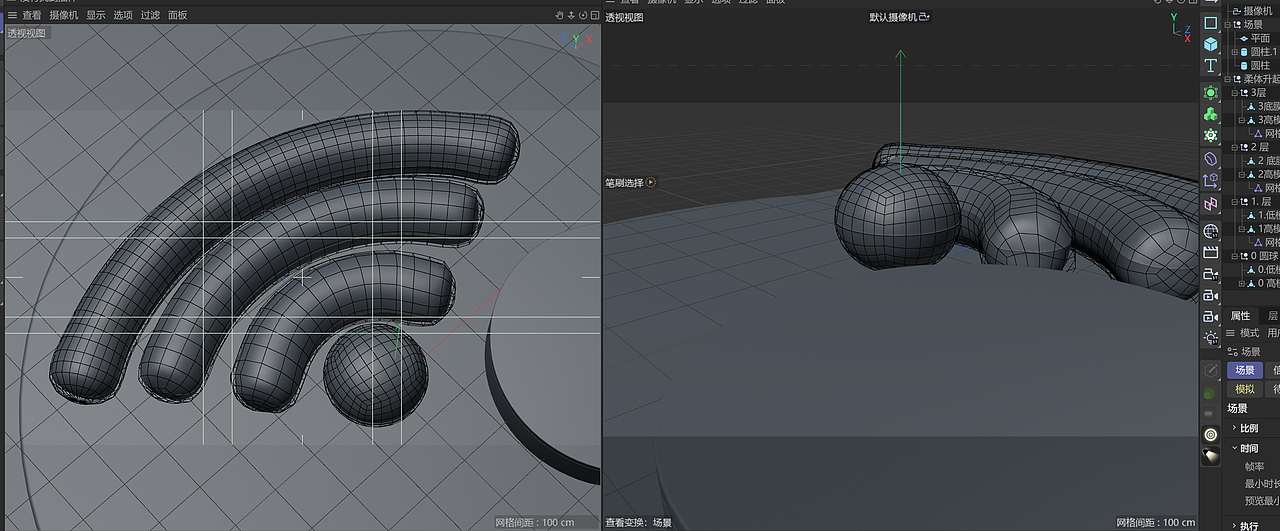
Task: Open the 查看 menu in left viewport
Action: [x=32, y=15]
